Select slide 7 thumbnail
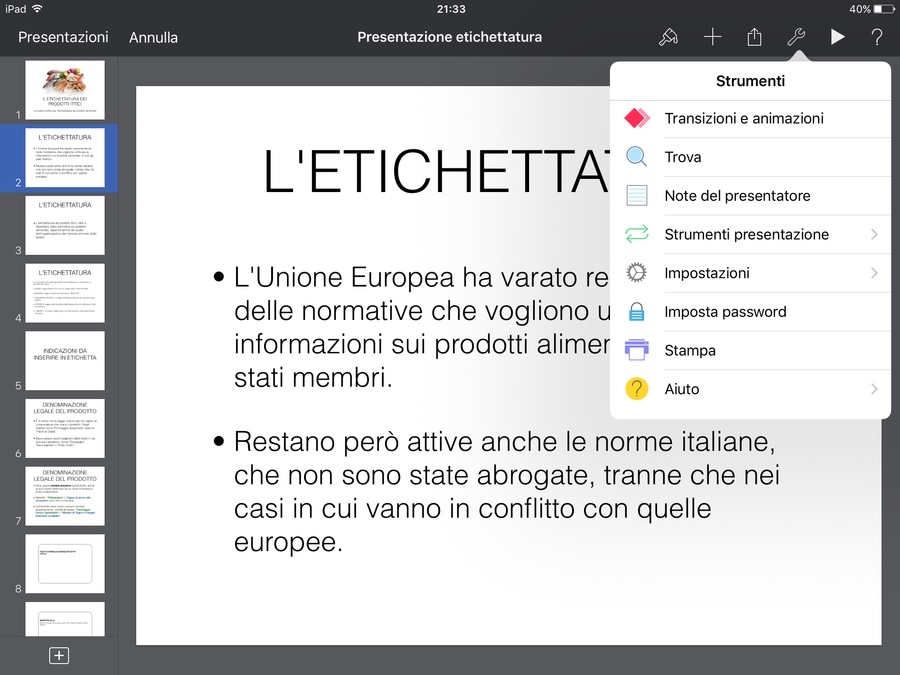The image size is (900, 675). (65, 496)
